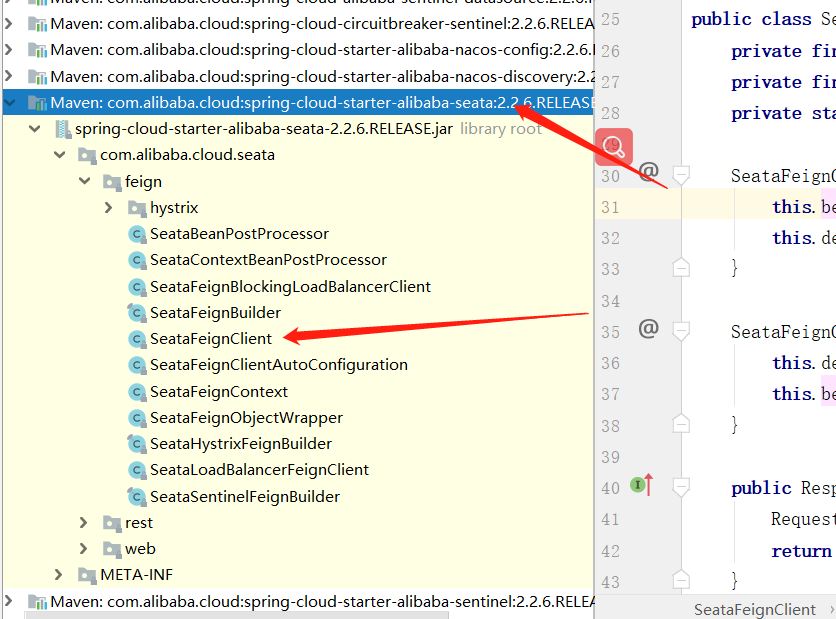Click the fold end marker on line 38
The width and height of the screenshot is (836, 619).
(681, 424)
